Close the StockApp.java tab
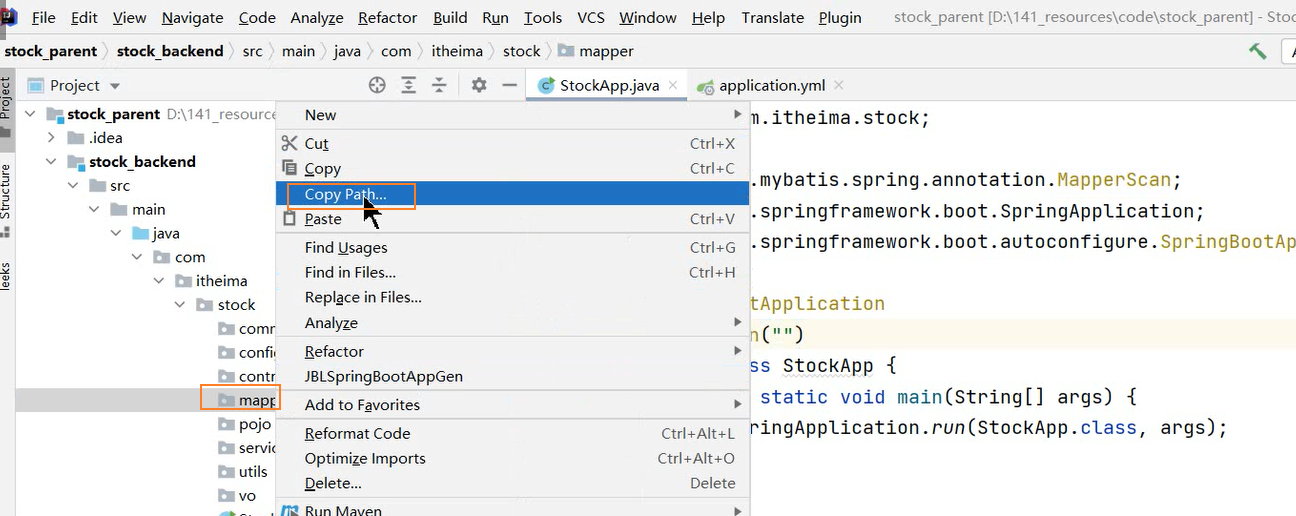This screenshot has height=516, width=1296. click(674, 85)
